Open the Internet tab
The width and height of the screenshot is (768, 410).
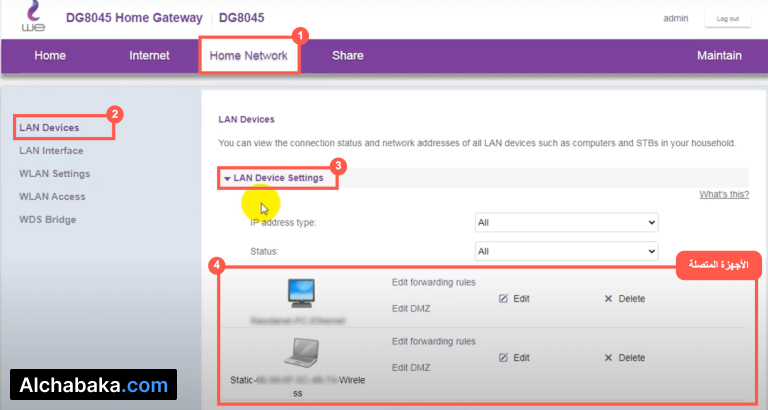pyautogui.click(x=149, y=56)
